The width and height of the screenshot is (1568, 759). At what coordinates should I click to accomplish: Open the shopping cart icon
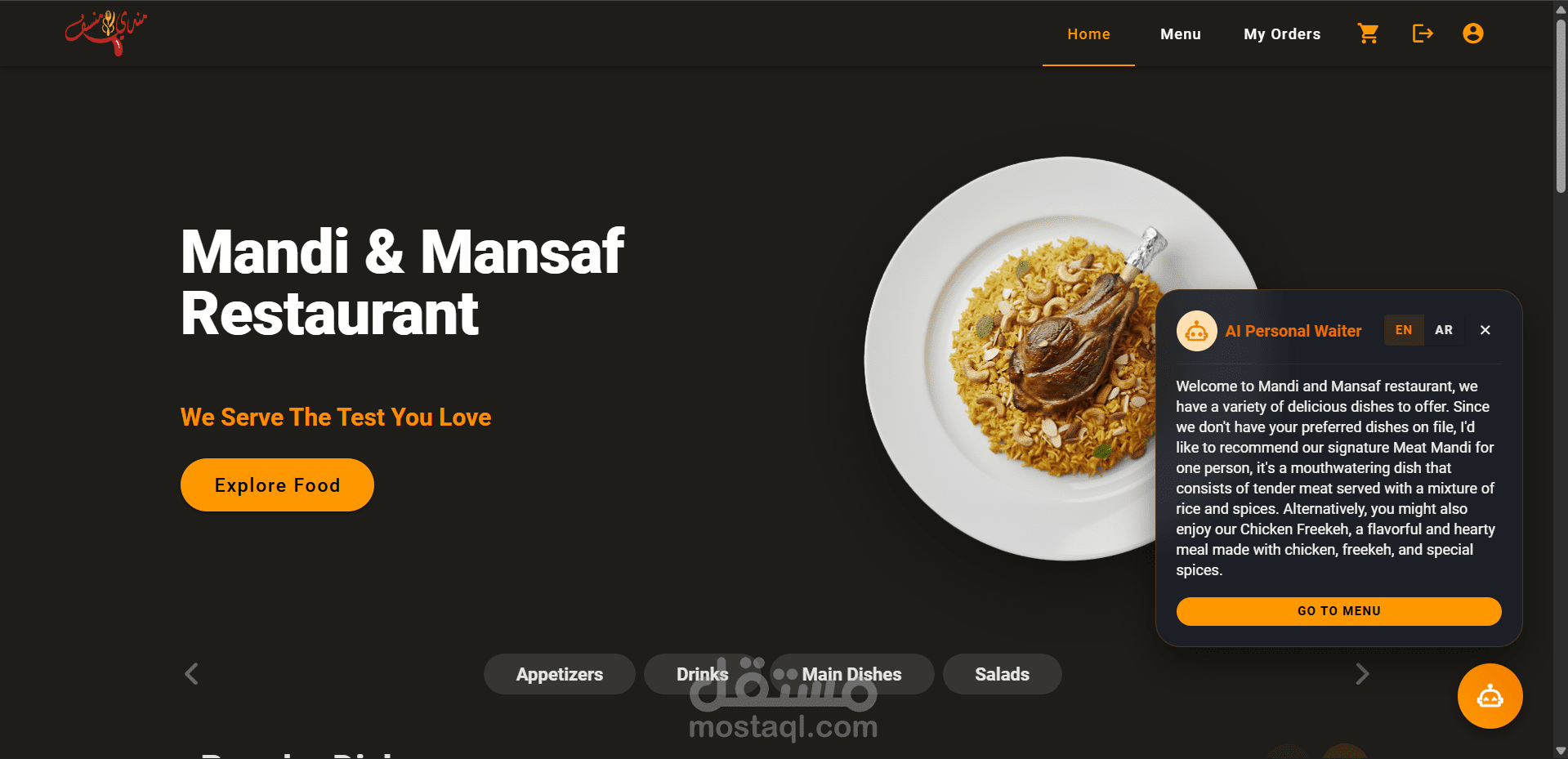(x=1368, y=33)
